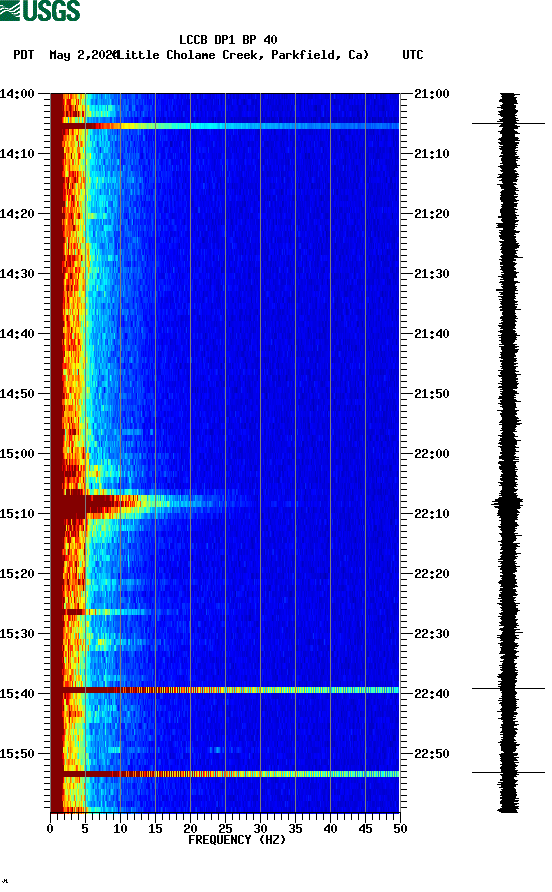Screen dimensions: 552x892
Task: Click the '0' frequency axis label
Action: pyautogui.click(x=50, y=829)
